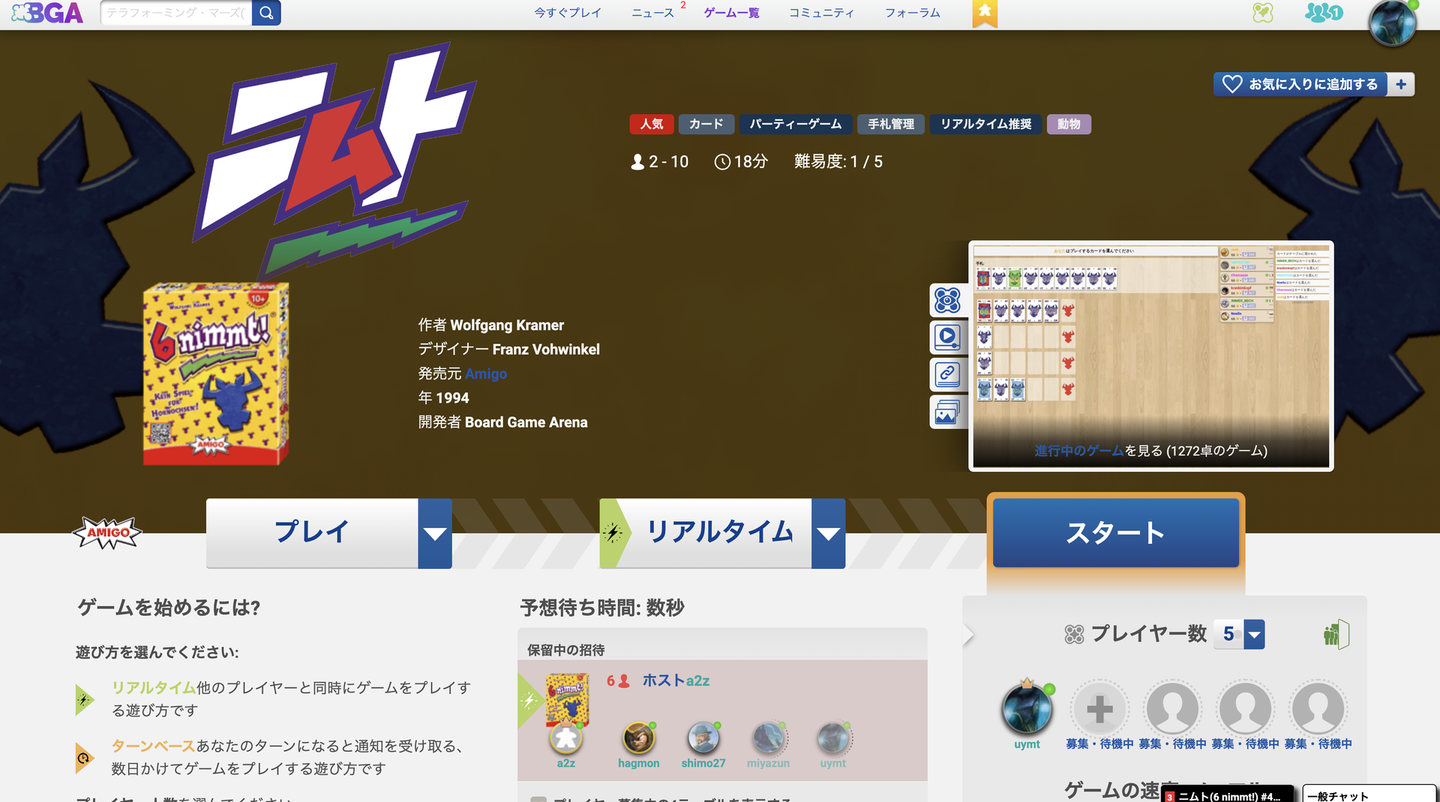Click the video play tutorial icon
The height and width of the screenshot is (802, 1440).
[x=947, y=337]
